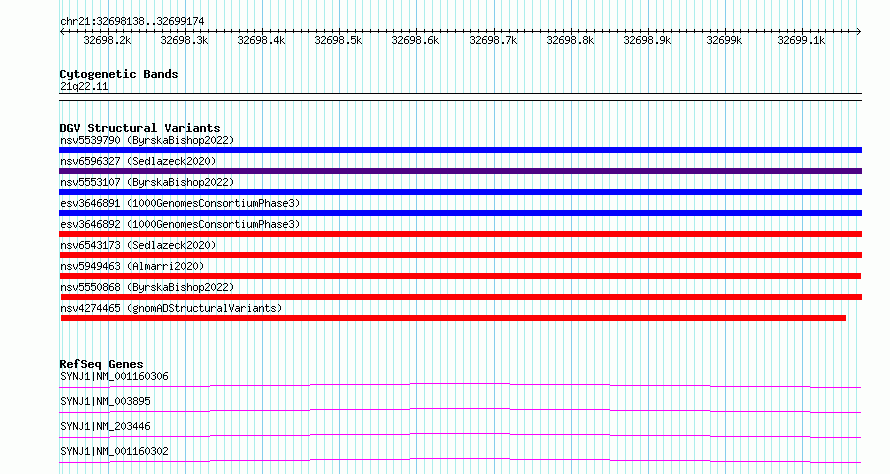Click magenta line under SYNJ1|NM_001160302
890x474 pixels.
460,460
